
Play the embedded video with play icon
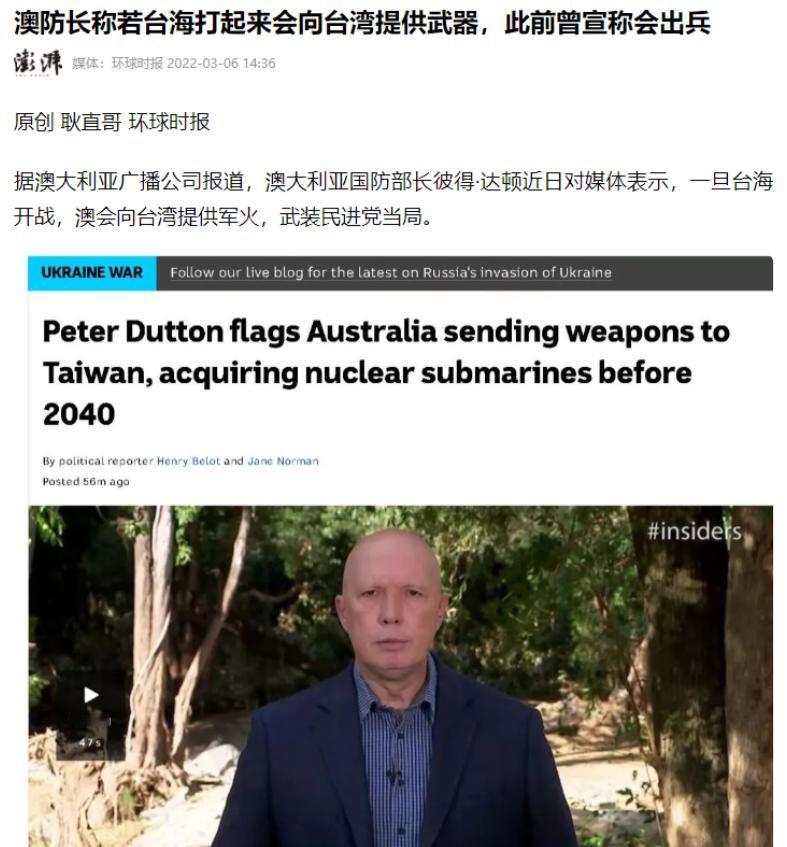91,695
